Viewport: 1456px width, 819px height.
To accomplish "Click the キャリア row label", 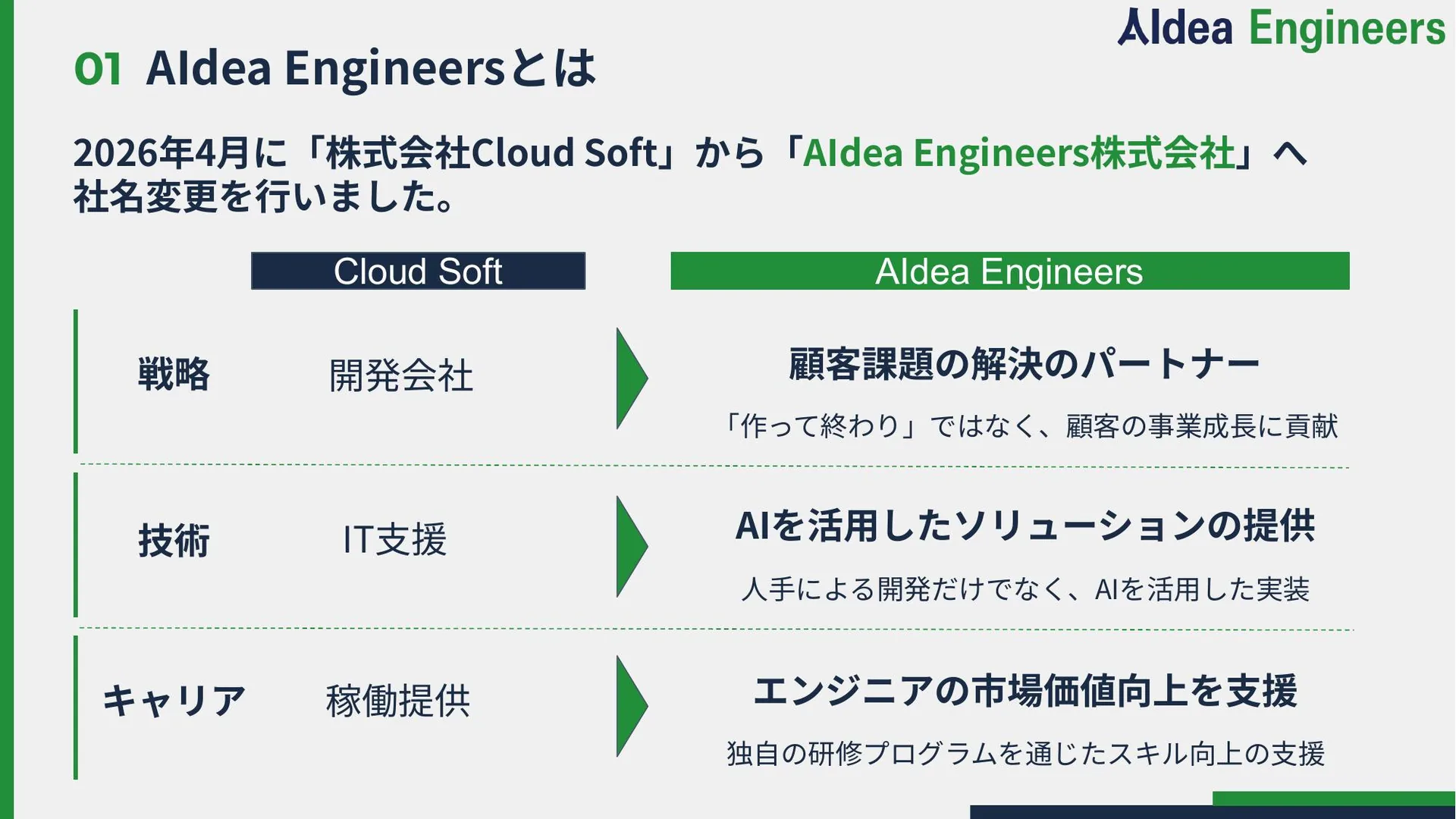I will [x=174, y=701].
